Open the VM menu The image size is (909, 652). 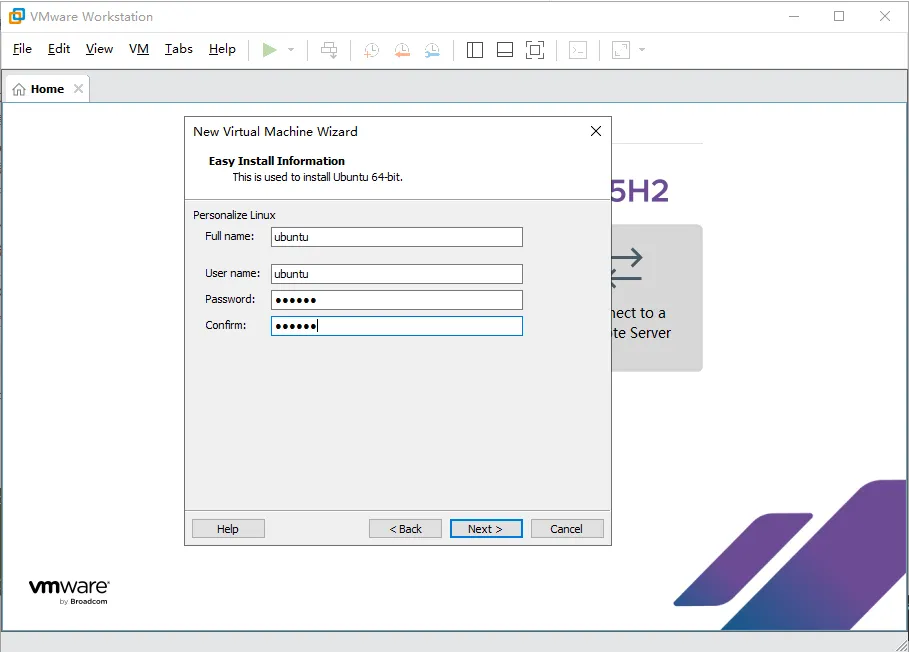(x=139, y=49)
